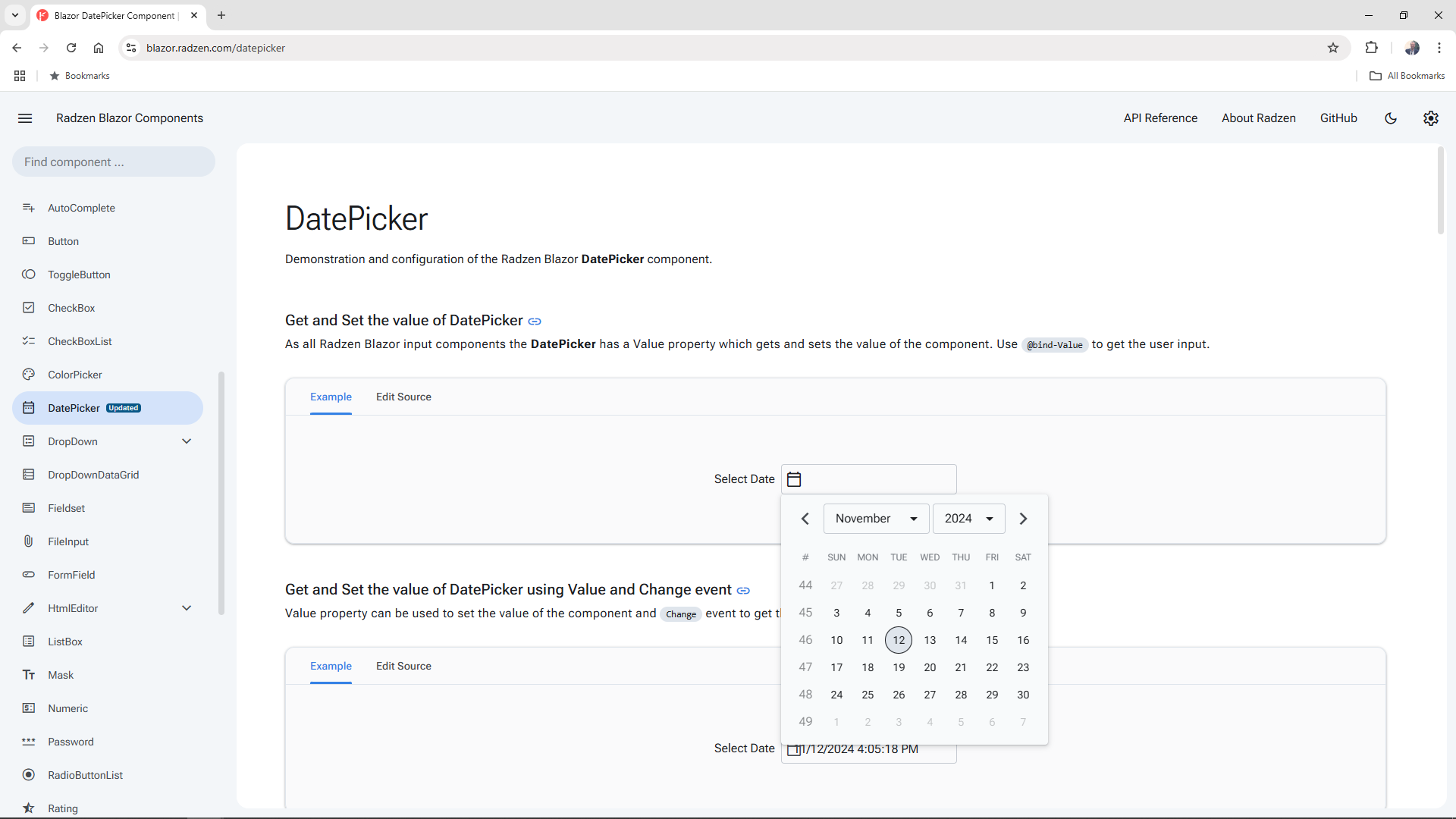Select the first Example tab

pos(331,397)
